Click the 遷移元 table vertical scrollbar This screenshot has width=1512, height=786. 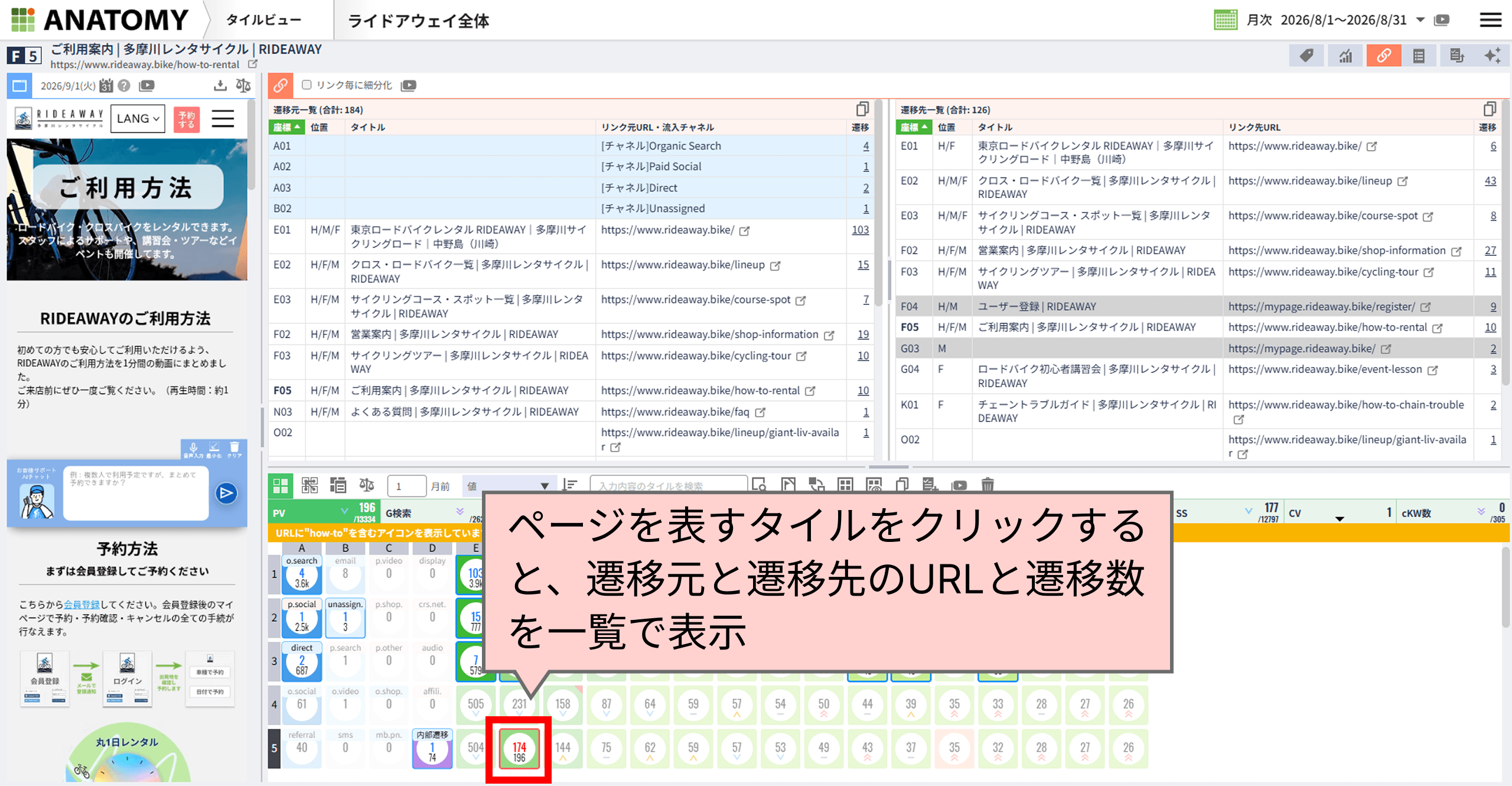point(878,204)
